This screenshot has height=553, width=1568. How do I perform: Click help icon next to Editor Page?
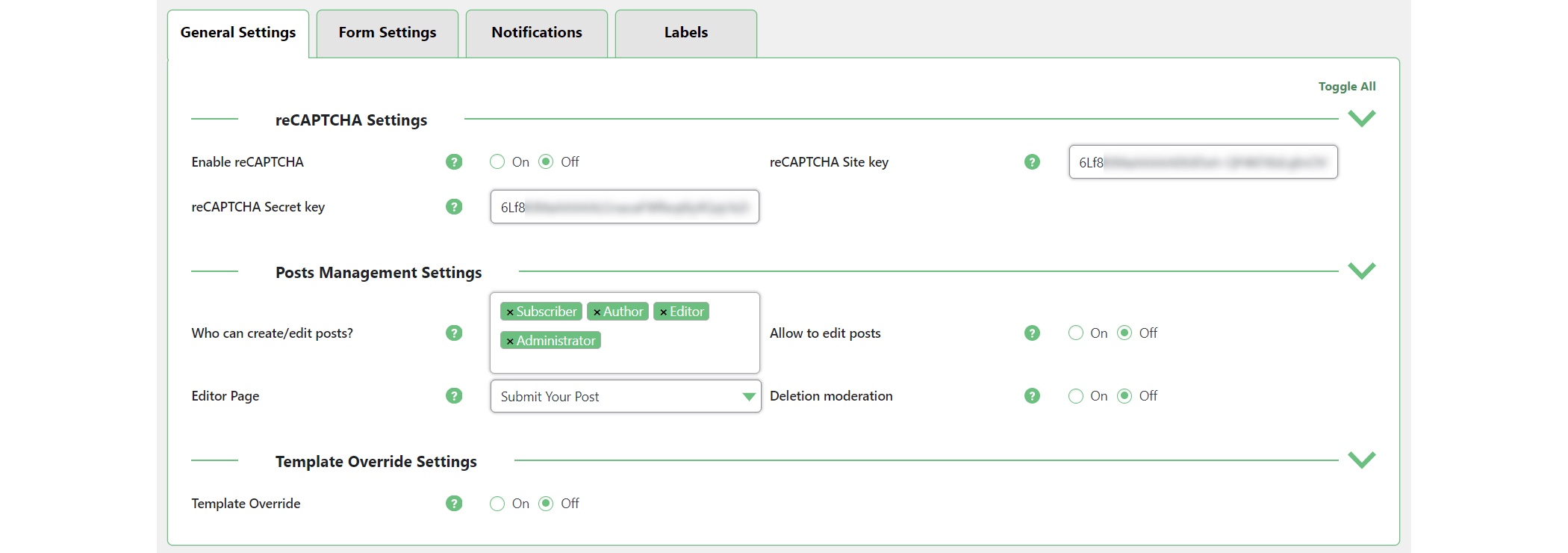454,396
